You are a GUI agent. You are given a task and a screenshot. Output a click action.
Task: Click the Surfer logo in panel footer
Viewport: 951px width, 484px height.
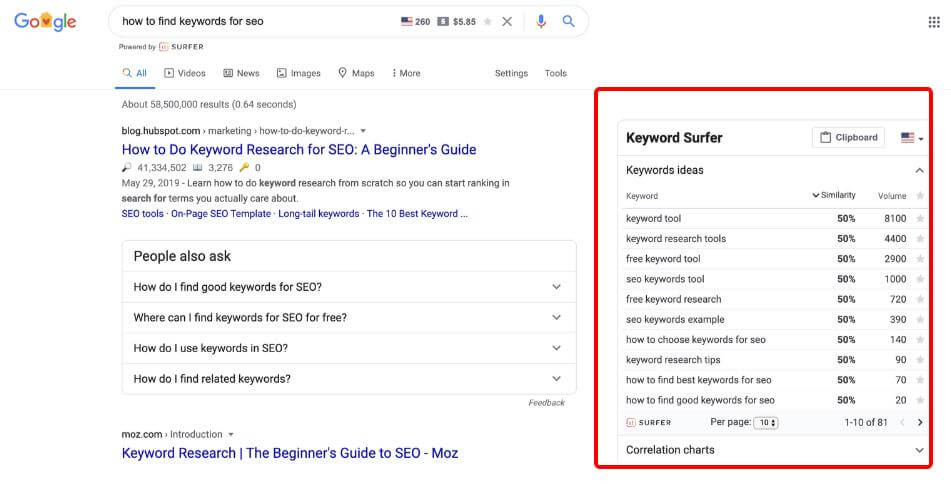648,422
